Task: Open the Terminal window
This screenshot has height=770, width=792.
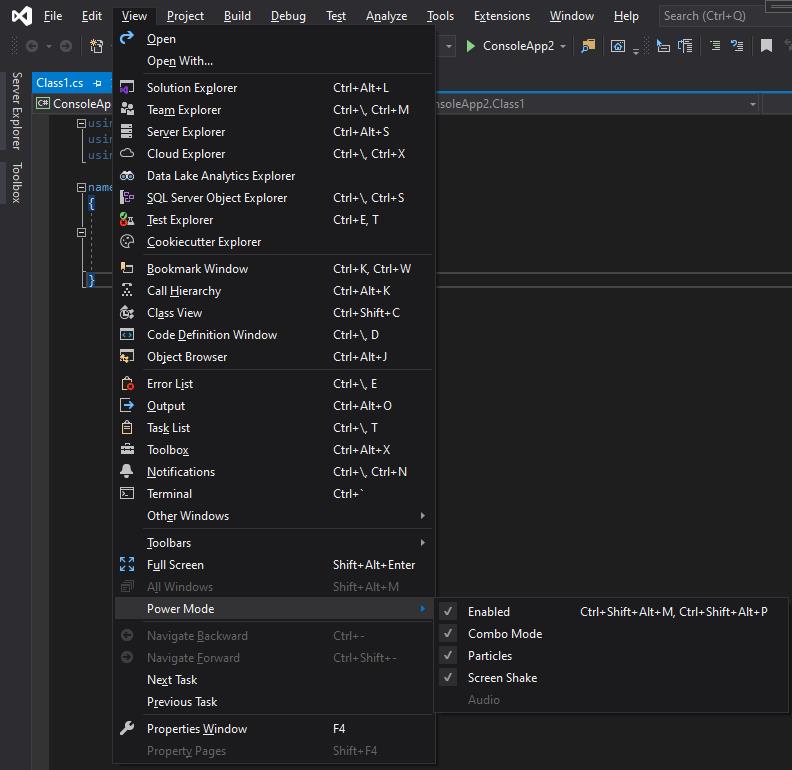Action: point(169,494)
